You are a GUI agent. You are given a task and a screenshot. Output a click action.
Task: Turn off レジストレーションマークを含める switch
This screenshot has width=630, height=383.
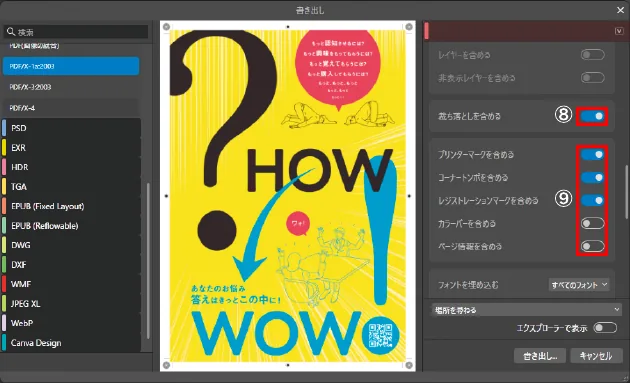point(592,201)
